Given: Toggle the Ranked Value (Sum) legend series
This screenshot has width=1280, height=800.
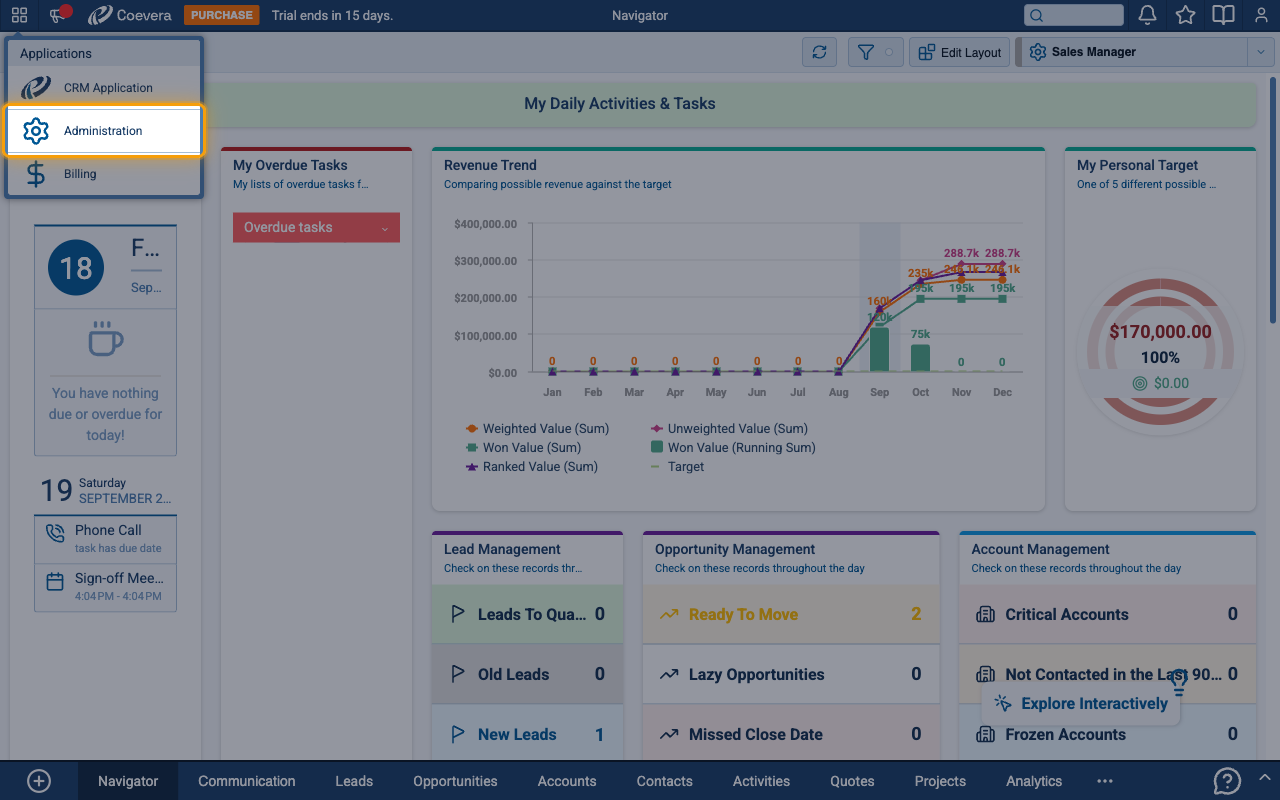Looking at the screenshot, I should point(532,466).
